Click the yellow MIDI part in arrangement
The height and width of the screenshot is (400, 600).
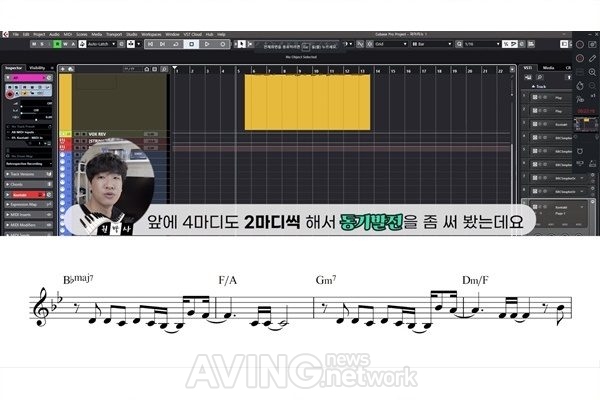pos(308,102)
